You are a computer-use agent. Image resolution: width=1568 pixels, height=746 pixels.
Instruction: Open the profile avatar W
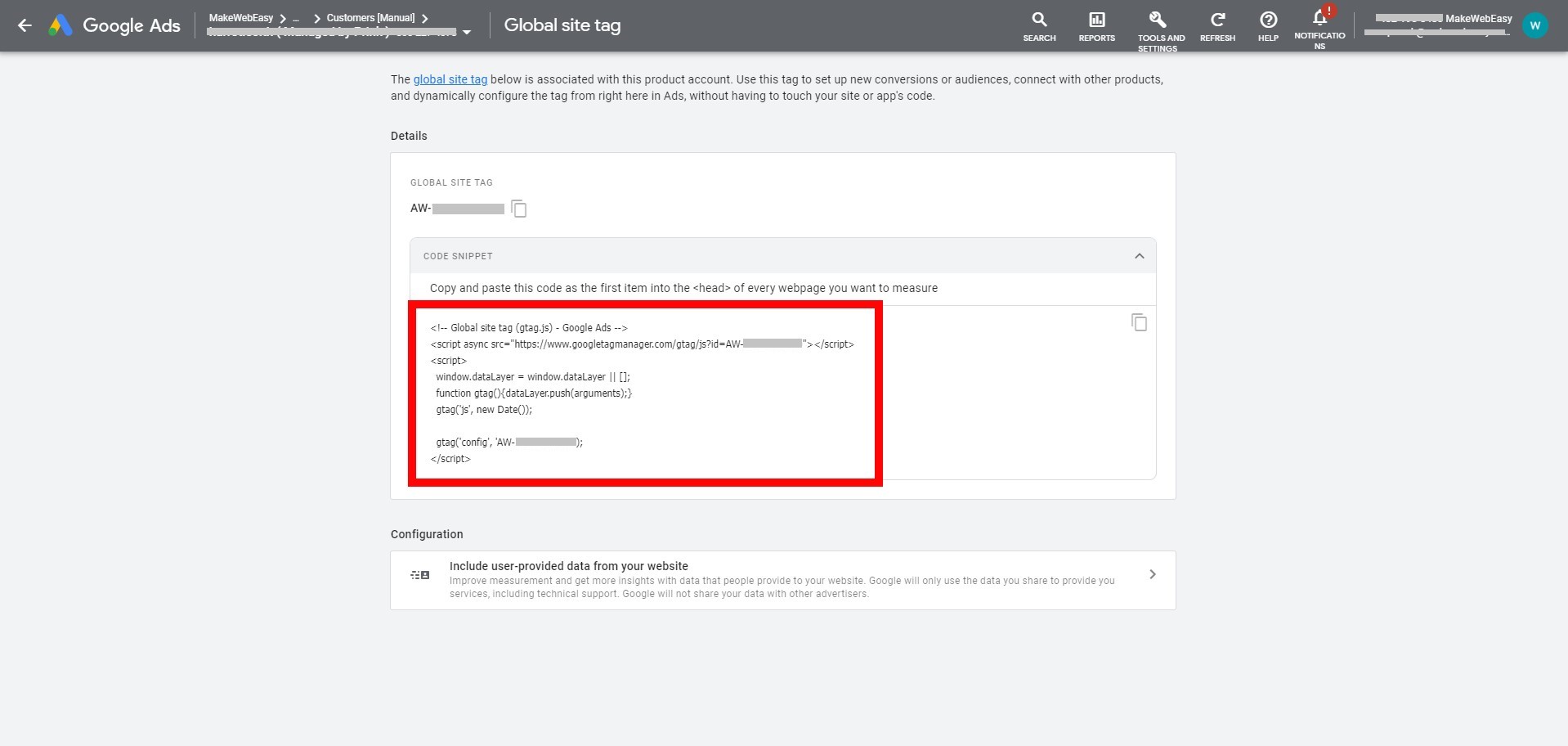point(1534,25)
